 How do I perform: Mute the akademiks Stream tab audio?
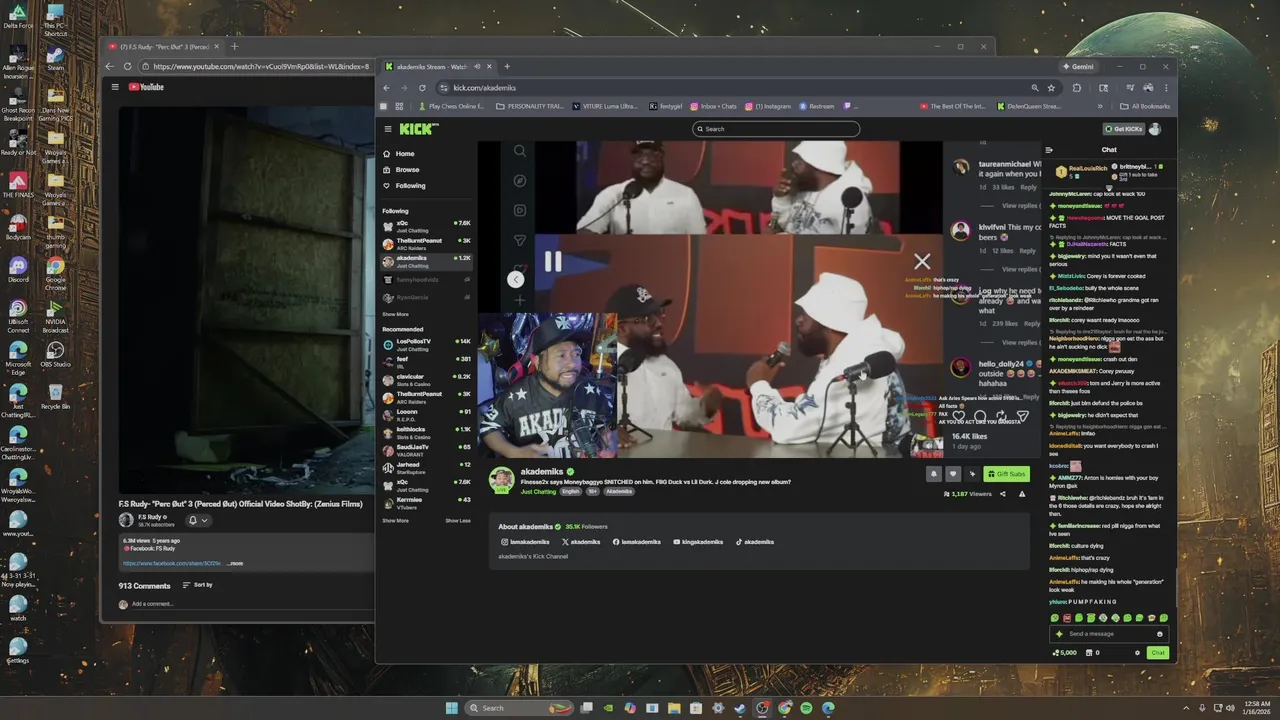(x=477, y=67)
